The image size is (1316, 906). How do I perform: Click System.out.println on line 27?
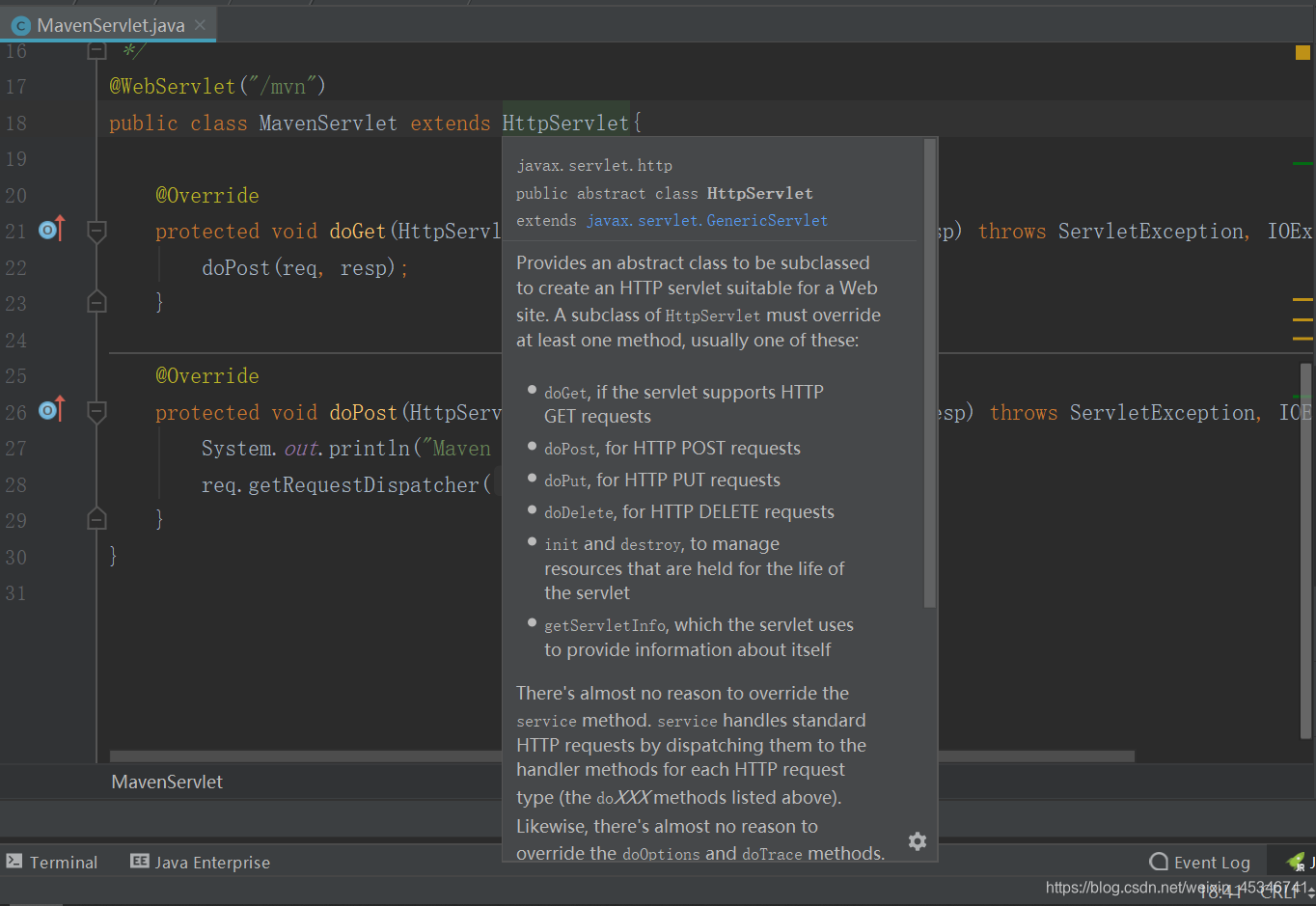(x=306, y=449)
